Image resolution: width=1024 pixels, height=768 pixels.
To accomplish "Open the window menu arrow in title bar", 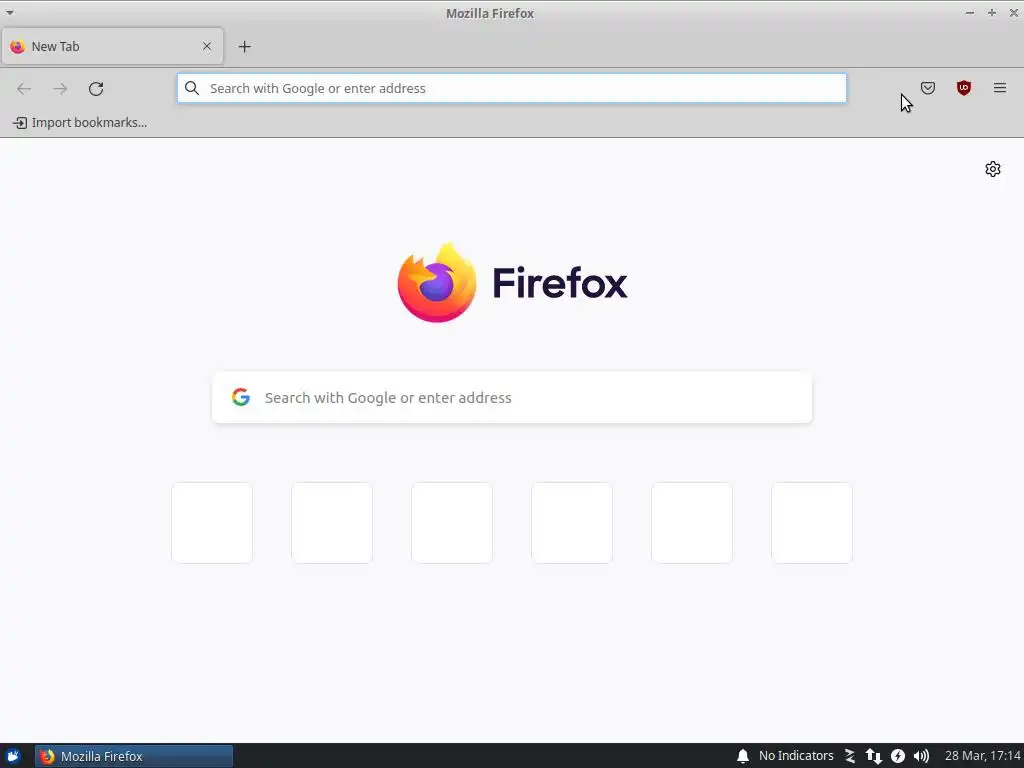I will click(10, 12).
